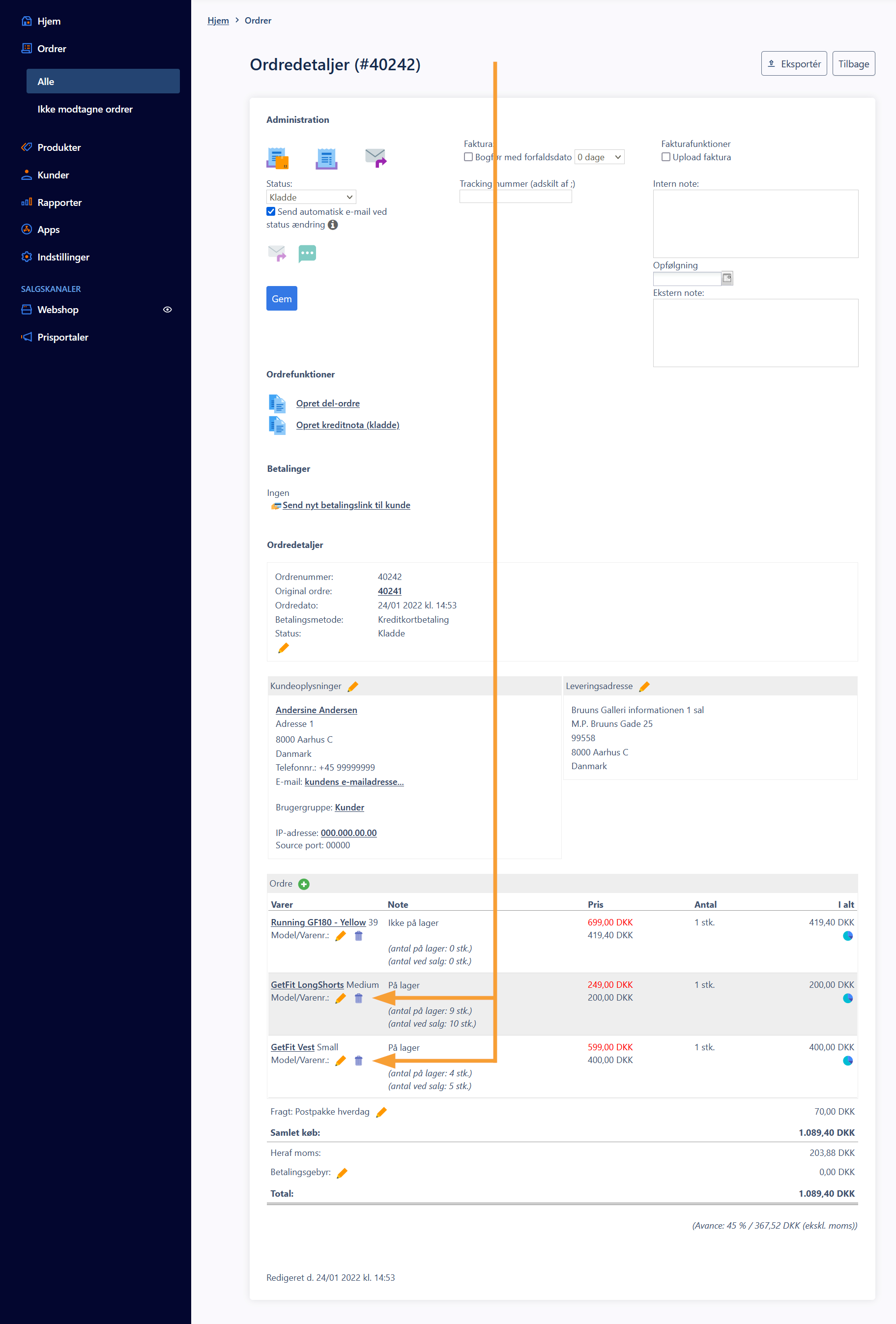This screenshot has height=1324, width=896.
Task: Open the Opfølgning calendar date picker
Action: 727,278
